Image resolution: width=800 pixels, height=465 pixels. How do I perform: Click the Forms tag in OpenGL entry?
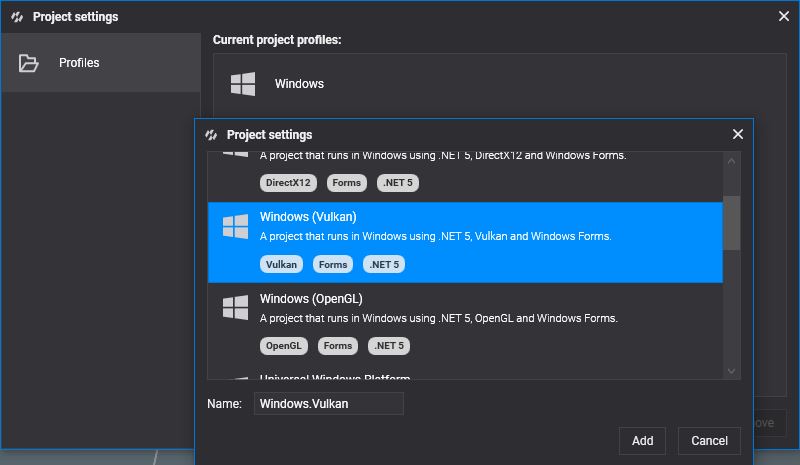pos(338,346)
